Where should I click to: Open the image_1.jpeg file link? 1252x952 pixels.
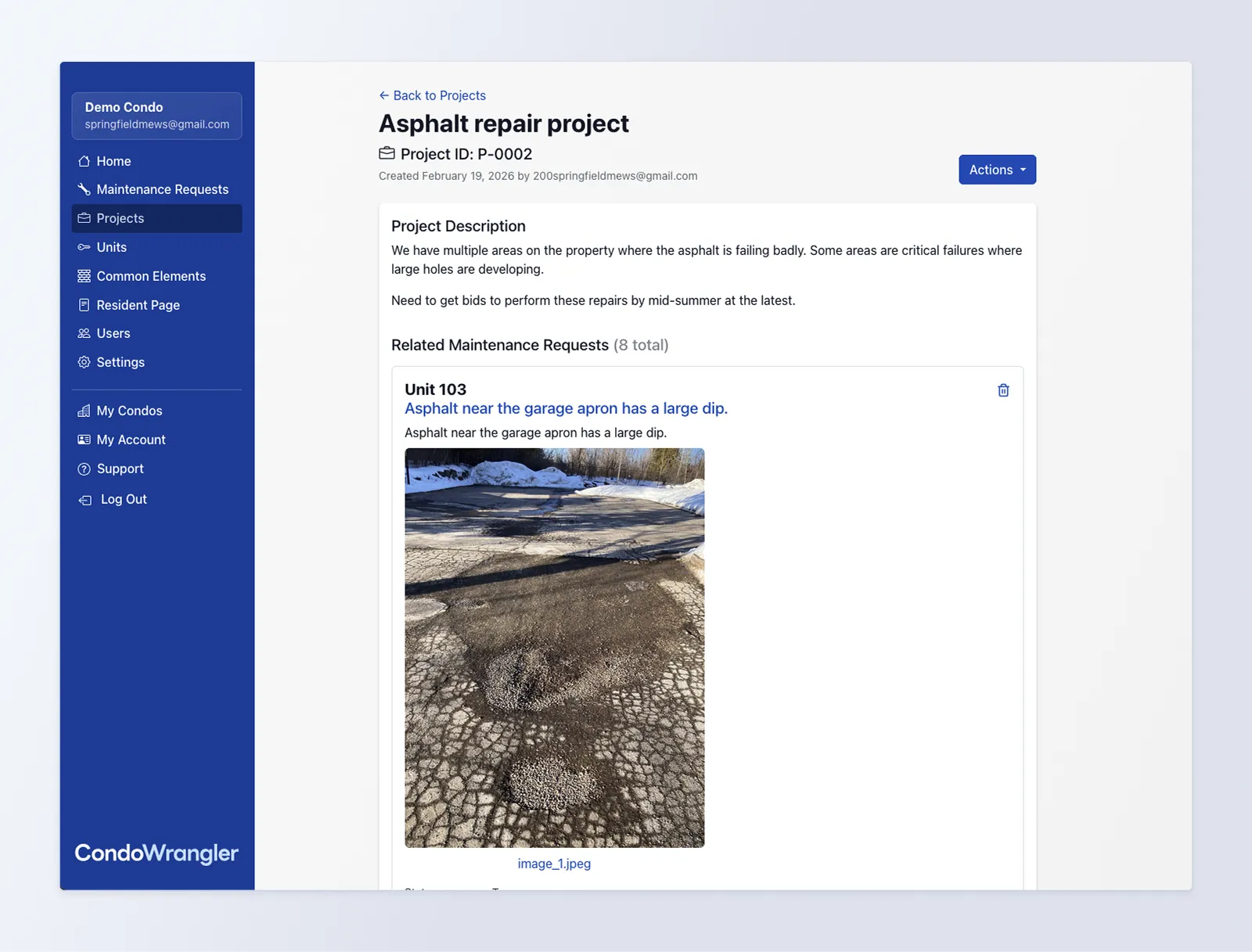(x=554, y=864)
